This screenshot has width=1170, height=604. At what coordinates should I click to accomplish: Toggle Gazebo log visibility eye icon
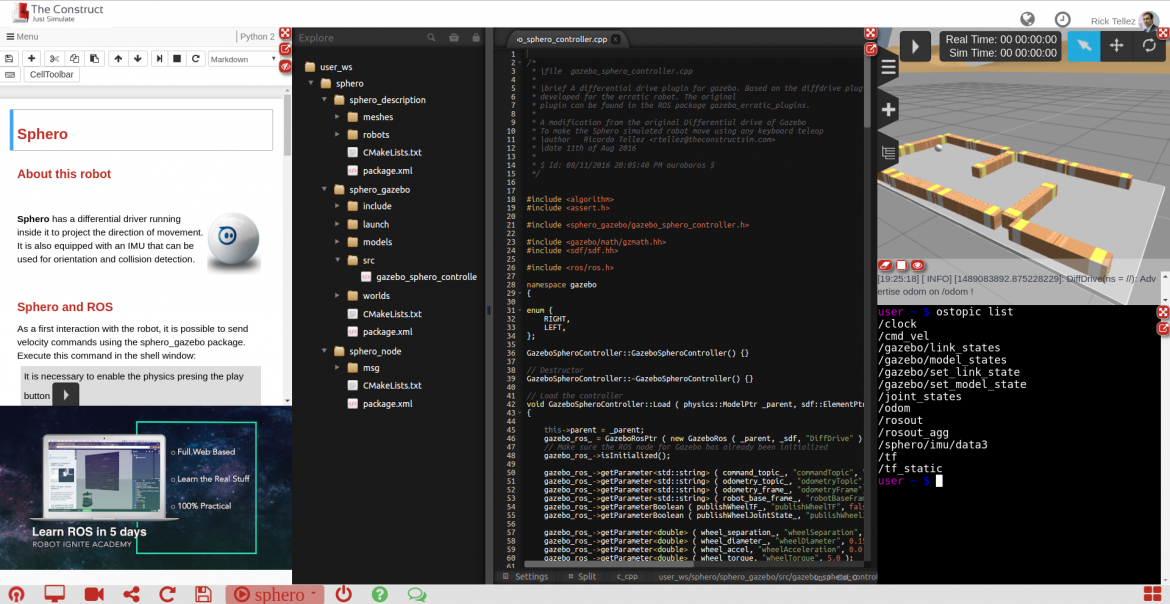[x=919, y=265]
